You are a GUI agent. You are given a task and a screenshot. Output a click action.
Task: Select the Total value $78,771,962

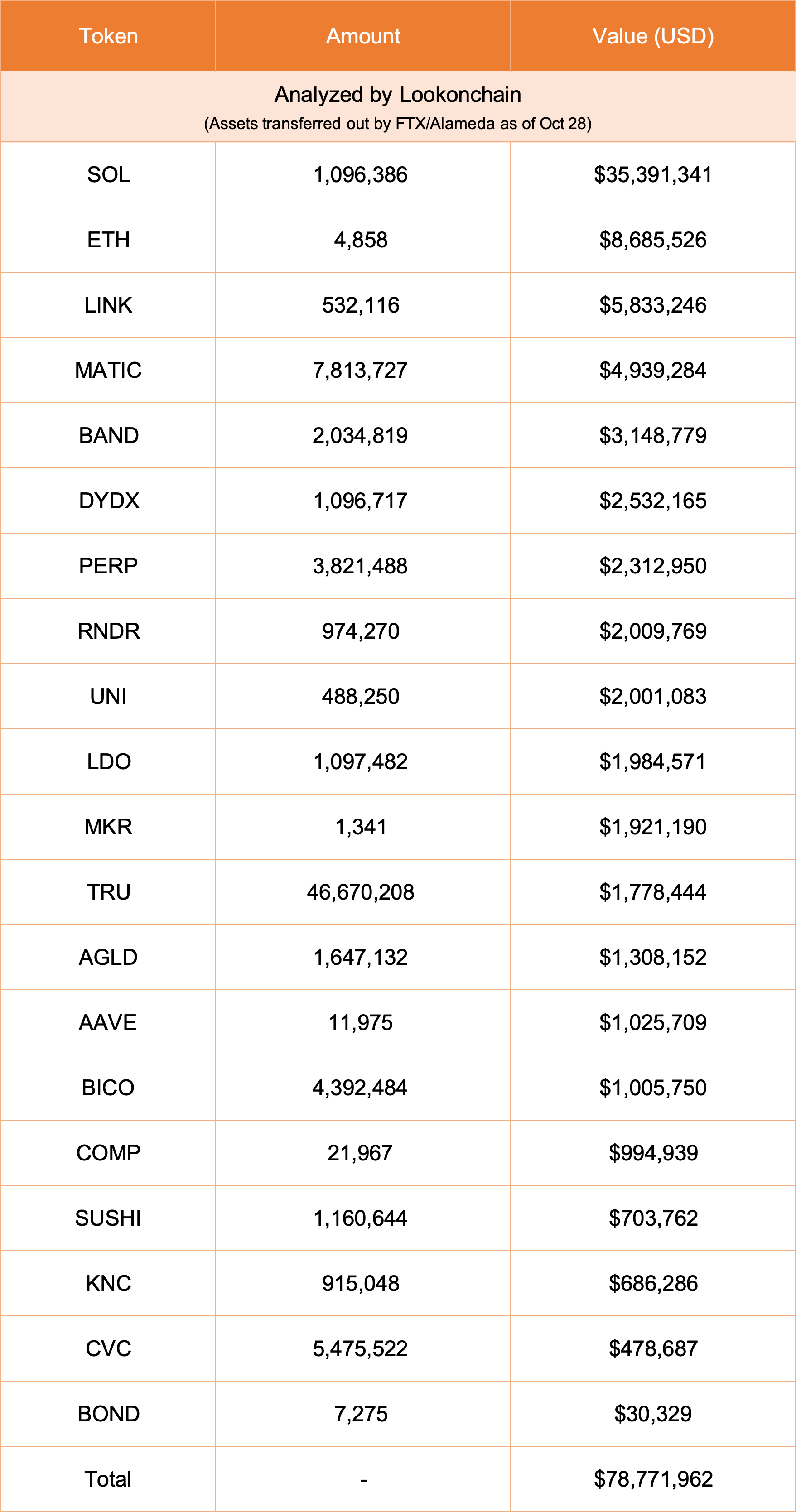(x=653, y=1479)
